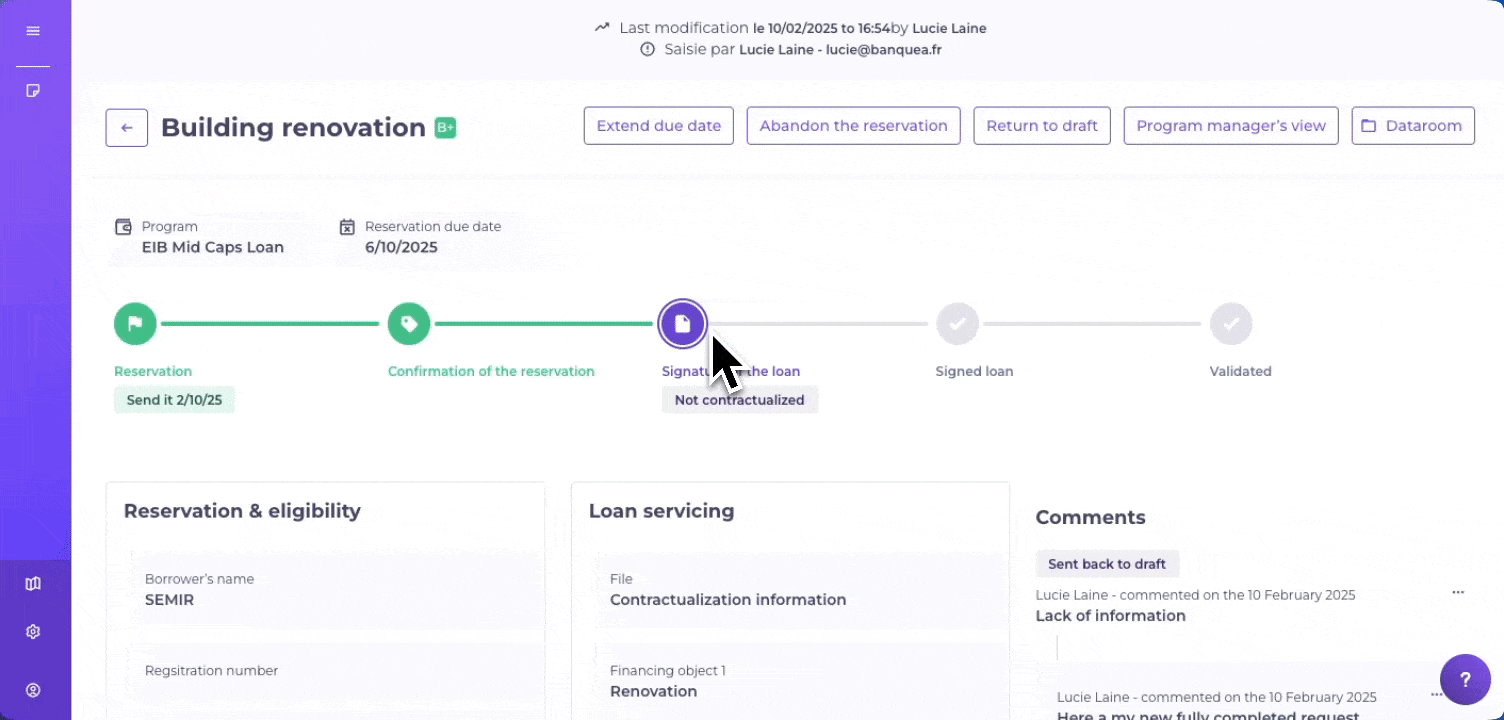Open Program manager's view

point(1231,126)
